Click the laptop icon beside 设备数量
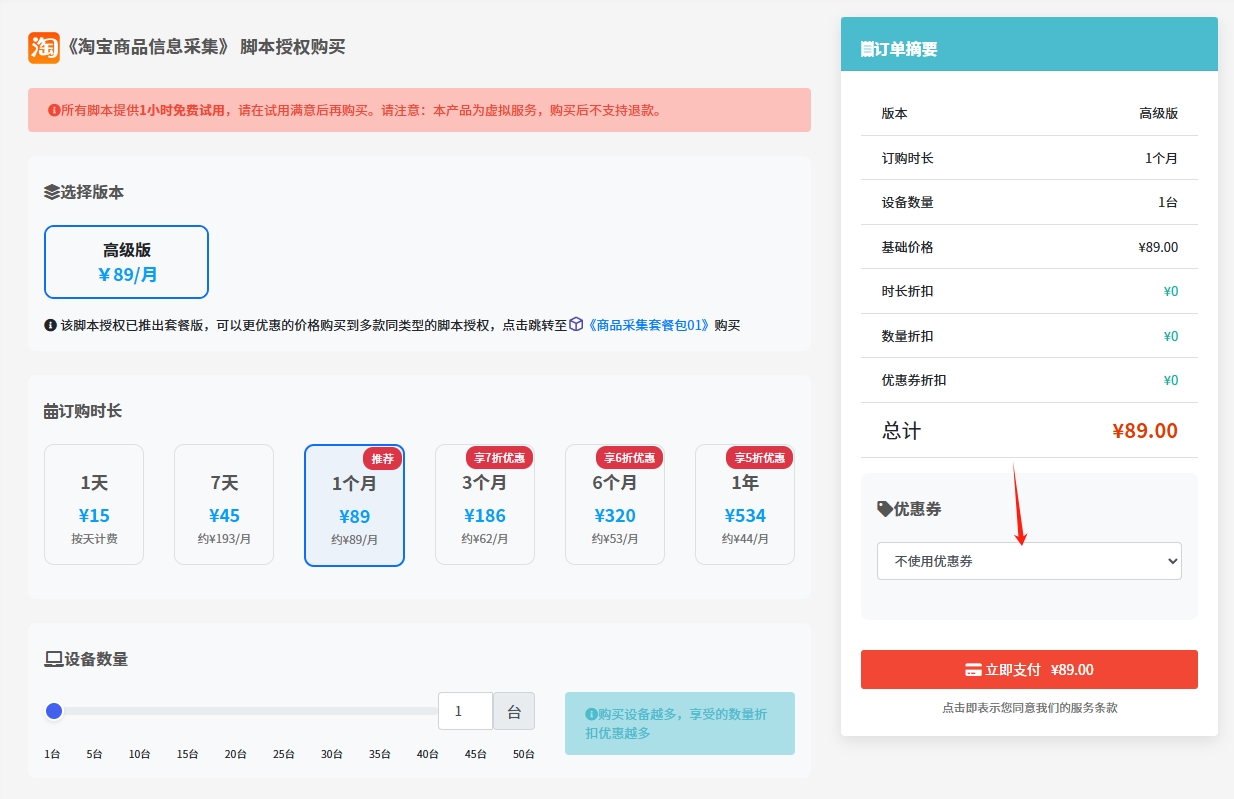Screen dimensions: 1234x799 click(x=54, y=659)
